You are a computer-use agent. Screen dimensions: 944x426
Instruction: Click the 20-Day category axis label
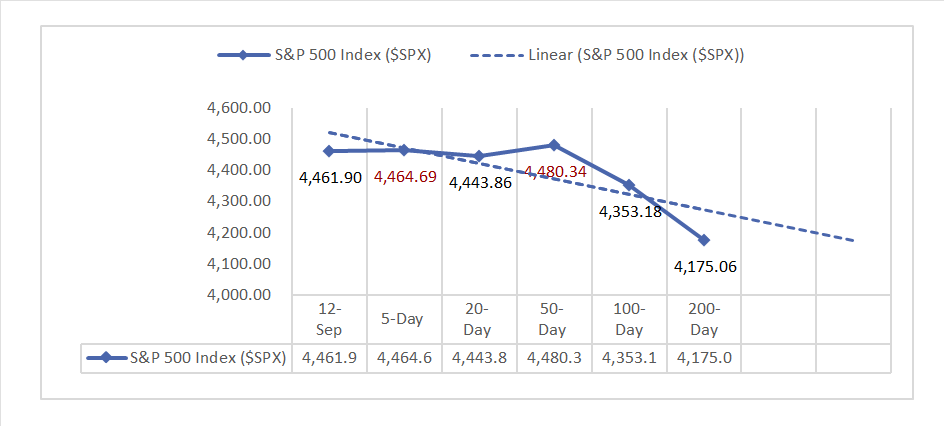click(x=479, y=320)
